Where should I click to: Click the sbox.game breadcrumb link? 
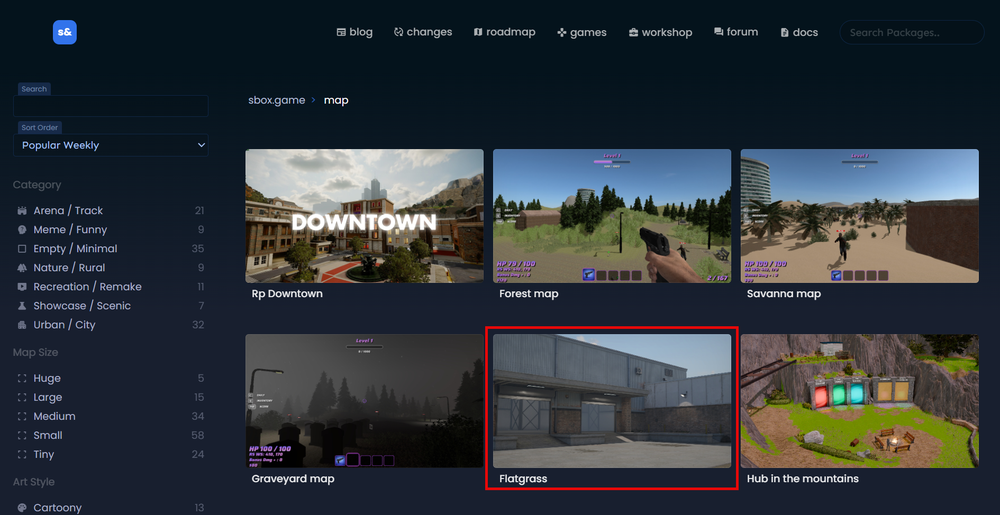277,100
